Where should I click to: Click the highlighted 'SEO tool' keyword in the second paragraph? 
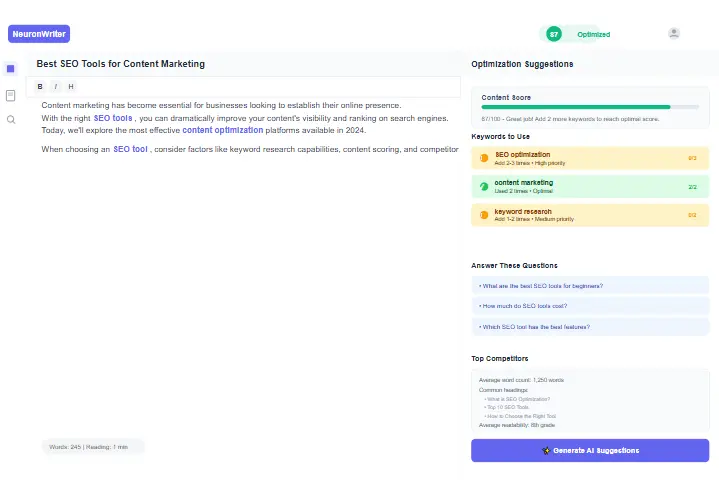[x=130, y=149]
